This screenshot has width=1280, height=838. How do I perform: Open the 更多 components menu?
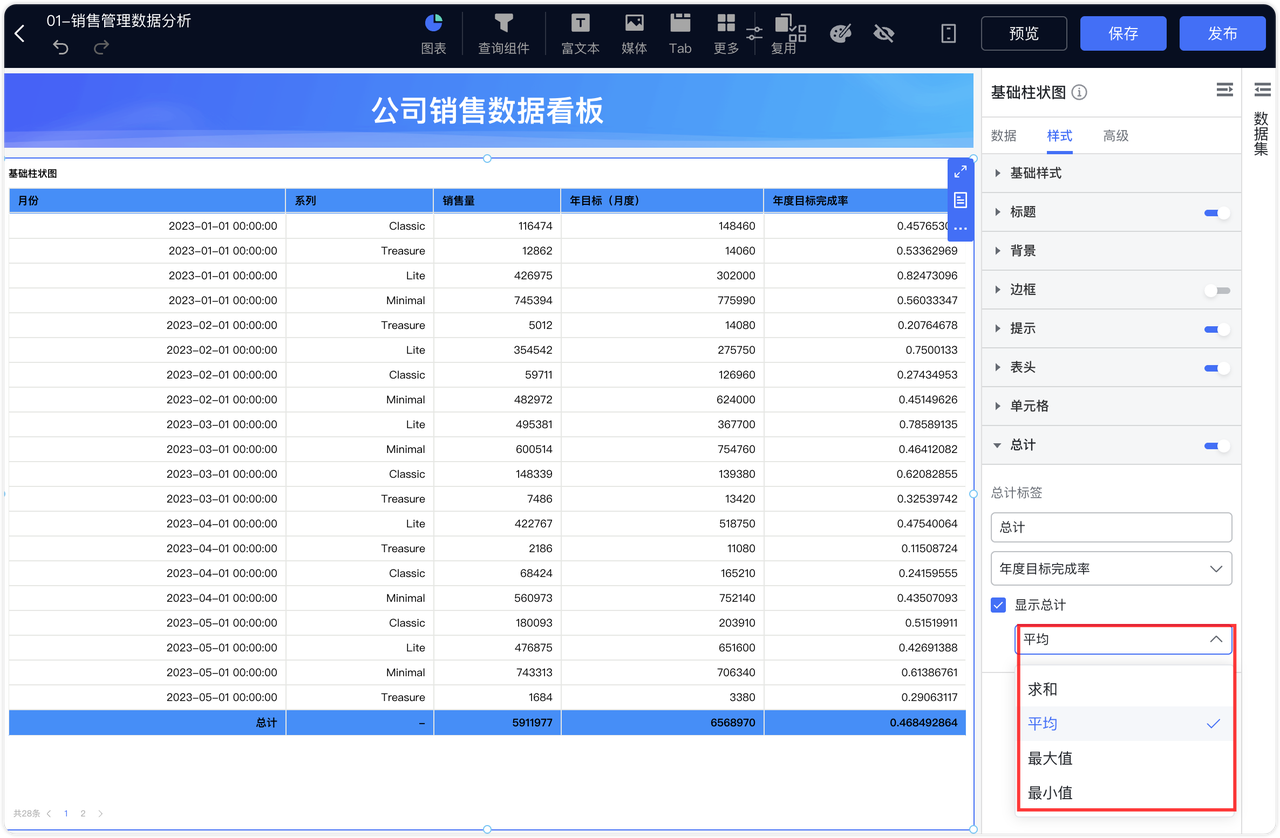726,34
